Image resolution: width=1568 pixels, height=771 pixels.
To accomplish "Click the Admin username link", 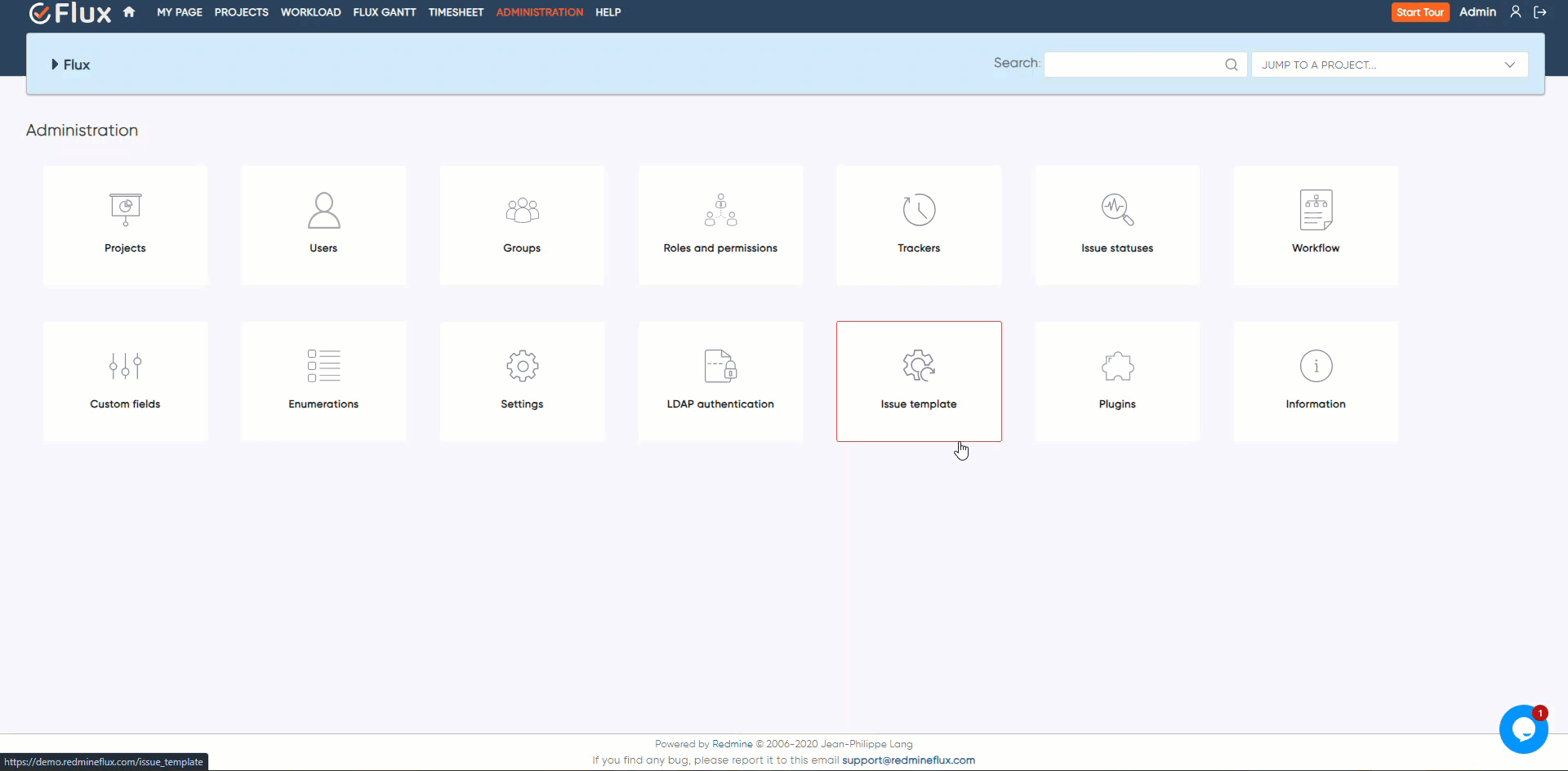I will click(x=1477, y=11).
